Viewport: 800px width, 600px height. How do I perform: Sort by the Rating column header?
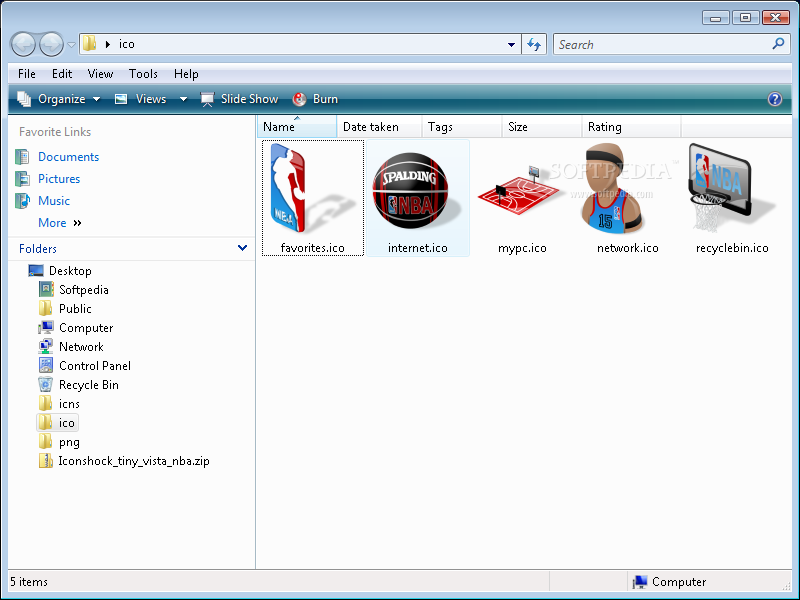point(632,127)
